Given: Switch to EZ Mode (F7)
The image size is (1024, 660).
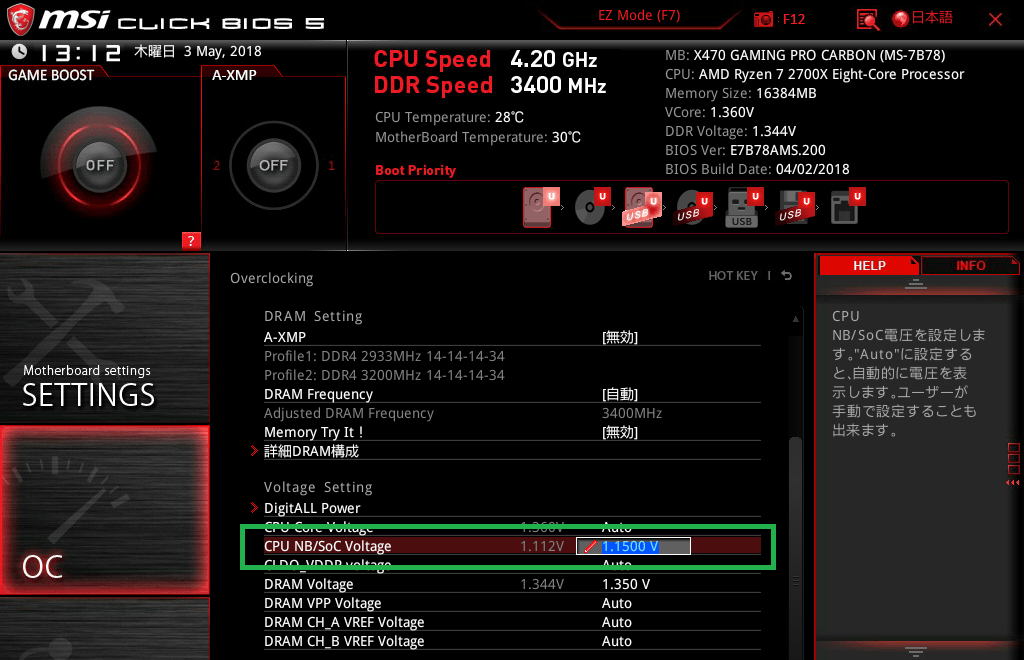Looking at the screenshot, I should 639,16.
